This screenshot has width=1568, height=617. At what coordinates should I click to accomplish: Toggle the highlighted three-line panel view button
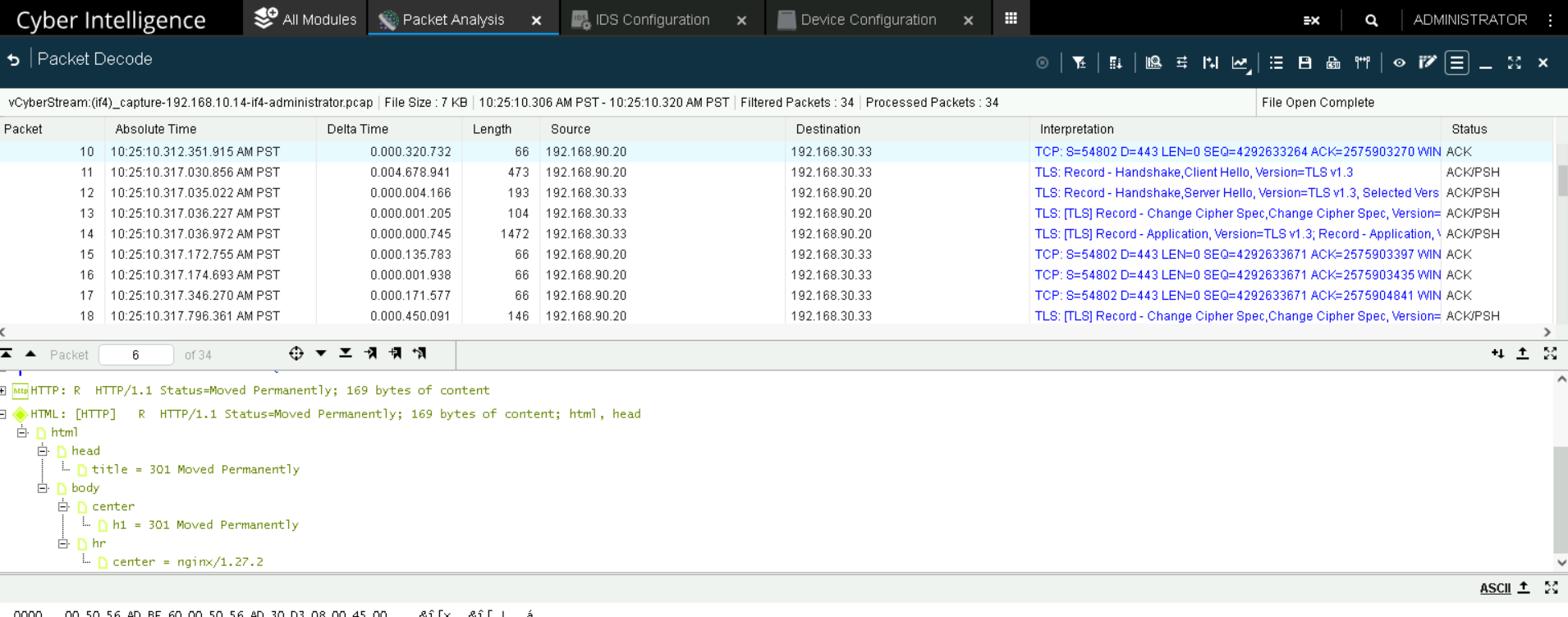point(1456,62)
